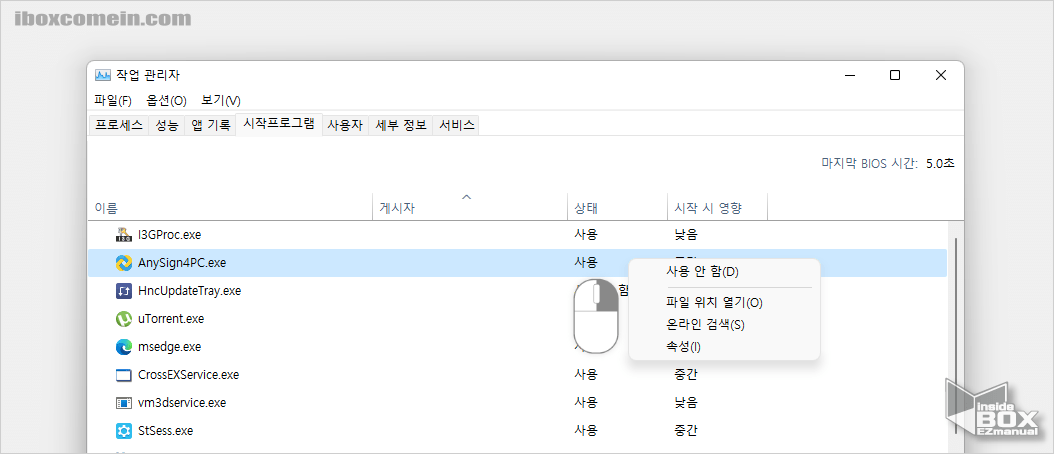
Task: Switch to the 앱 기록 tab
Action: (x=210, y=125)
